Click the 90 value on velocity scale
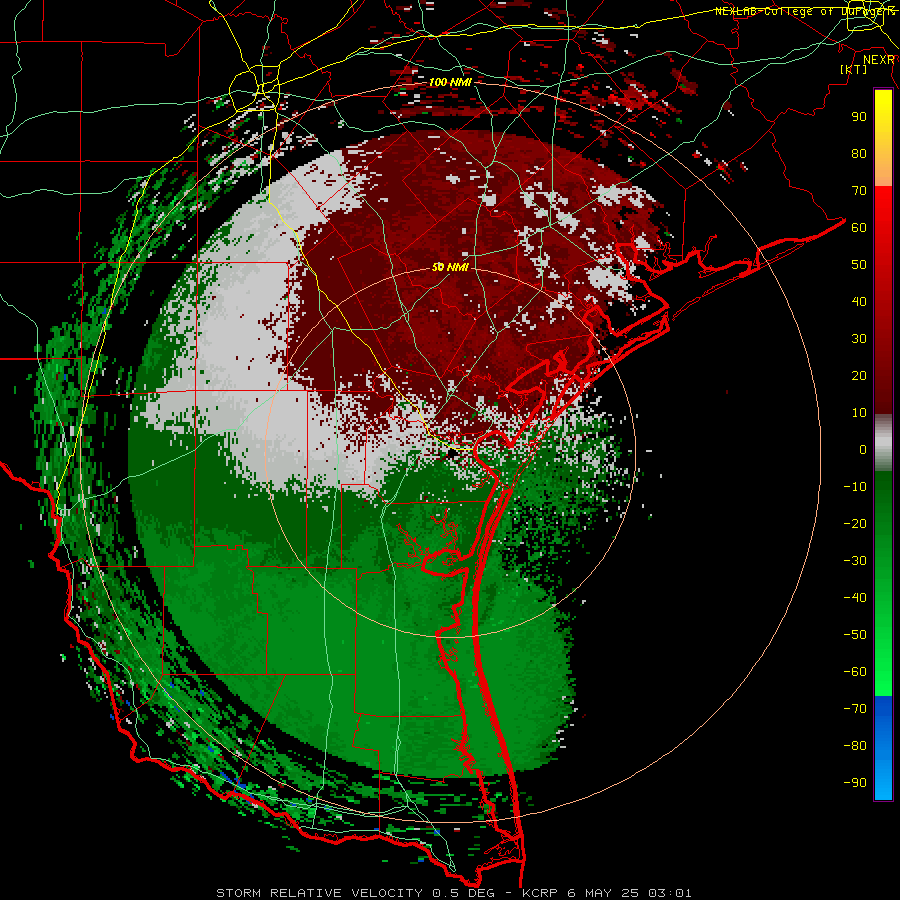 pyautogui.click(x=859, y=117)
